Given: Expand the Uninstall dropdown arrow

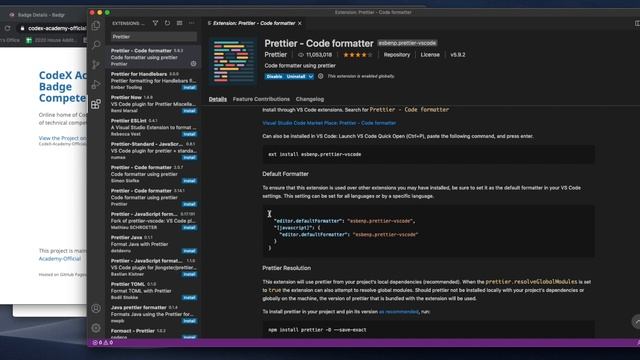Looking at the screenshot, I should [311, 76].
